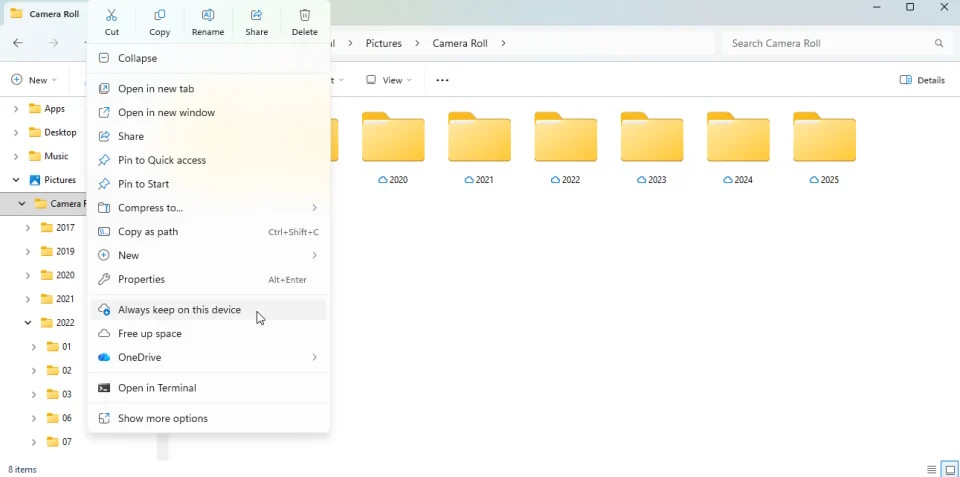Viewport: 960px width, 477px height.
Task: Click Pictures in the address breadcrumb
Action: [383, 43]
